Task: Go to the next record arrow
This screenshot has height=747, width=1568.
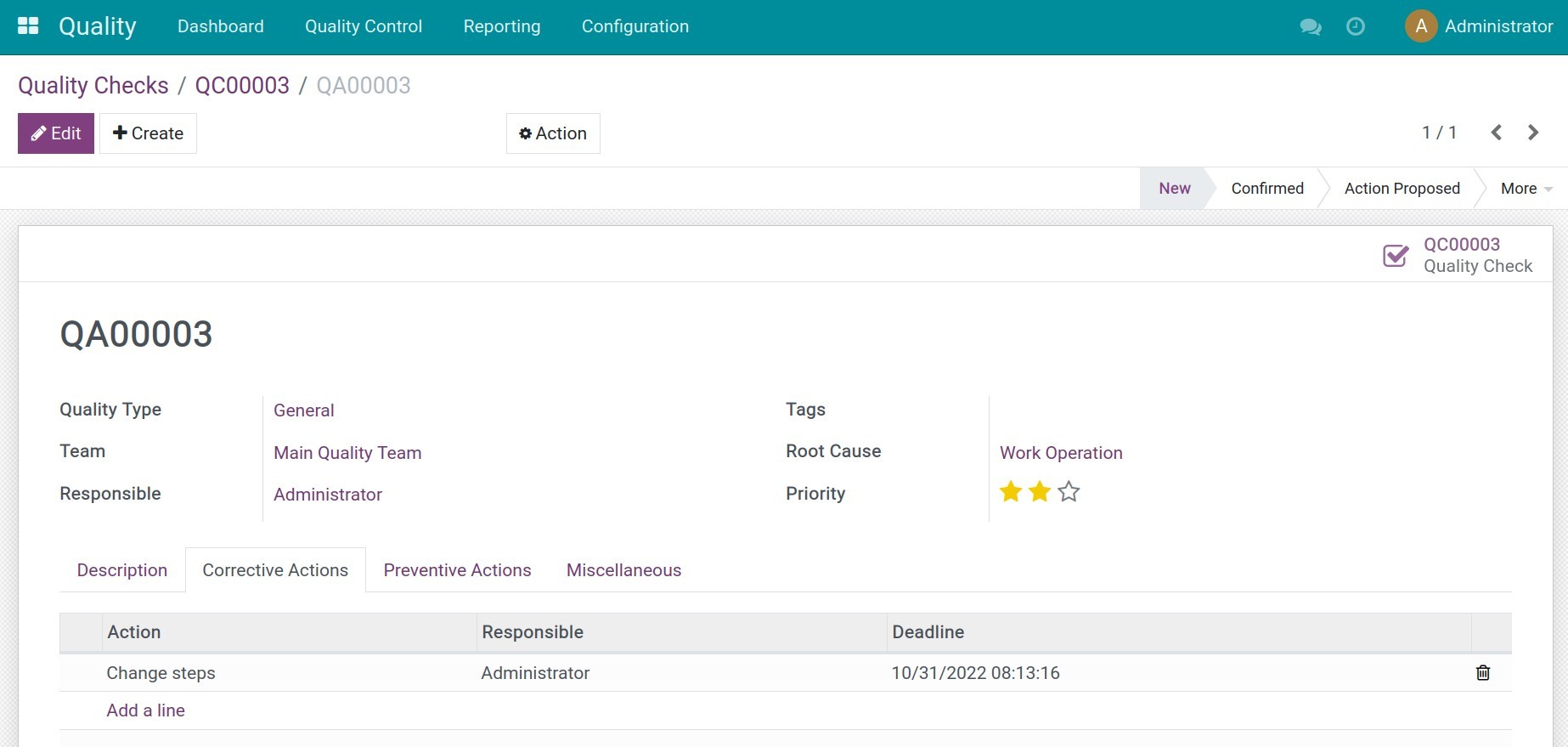Action: point(1533,133)
